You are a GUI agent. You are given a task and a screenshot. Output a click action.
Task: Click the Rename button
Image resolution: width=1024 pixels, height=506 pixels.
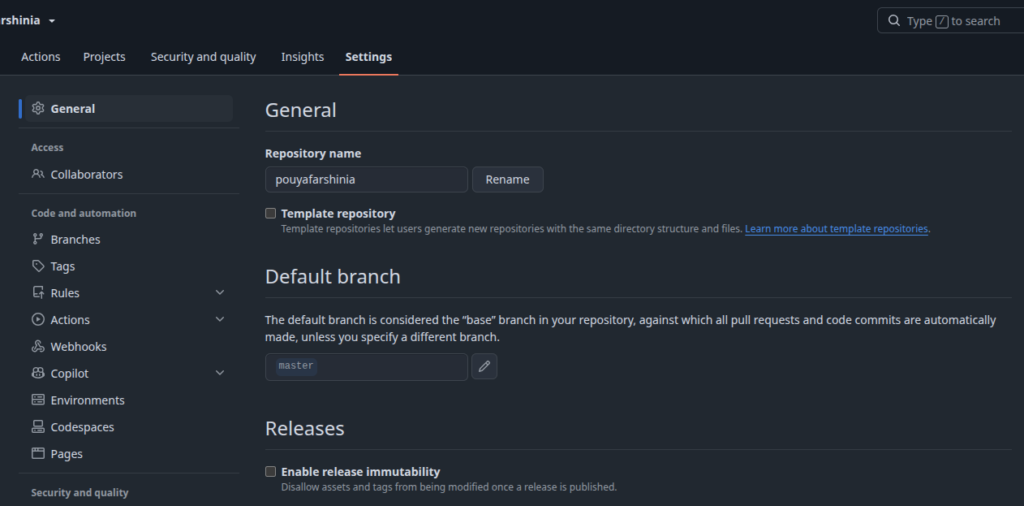507,180
